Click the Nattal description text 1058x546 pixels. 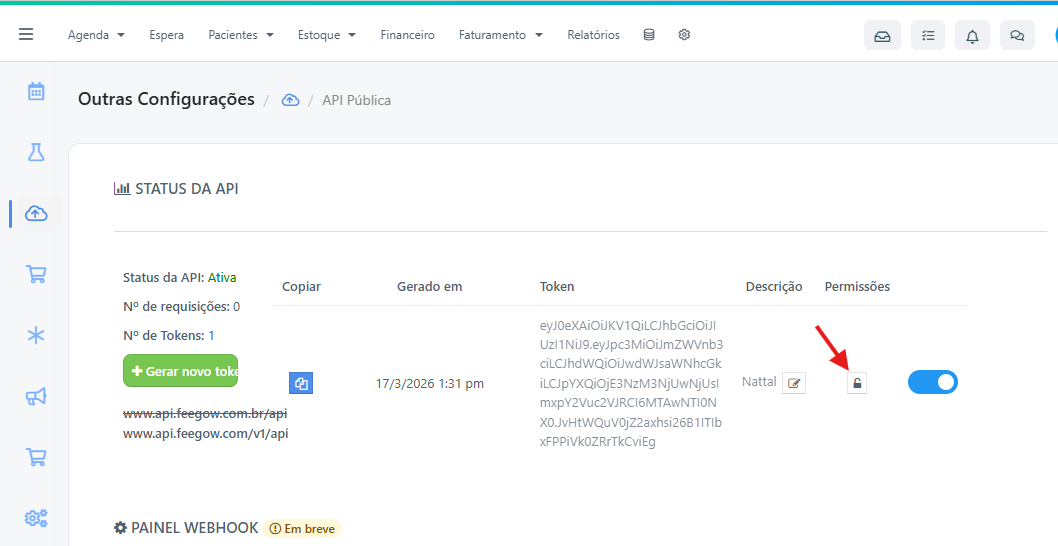[759, 381]
